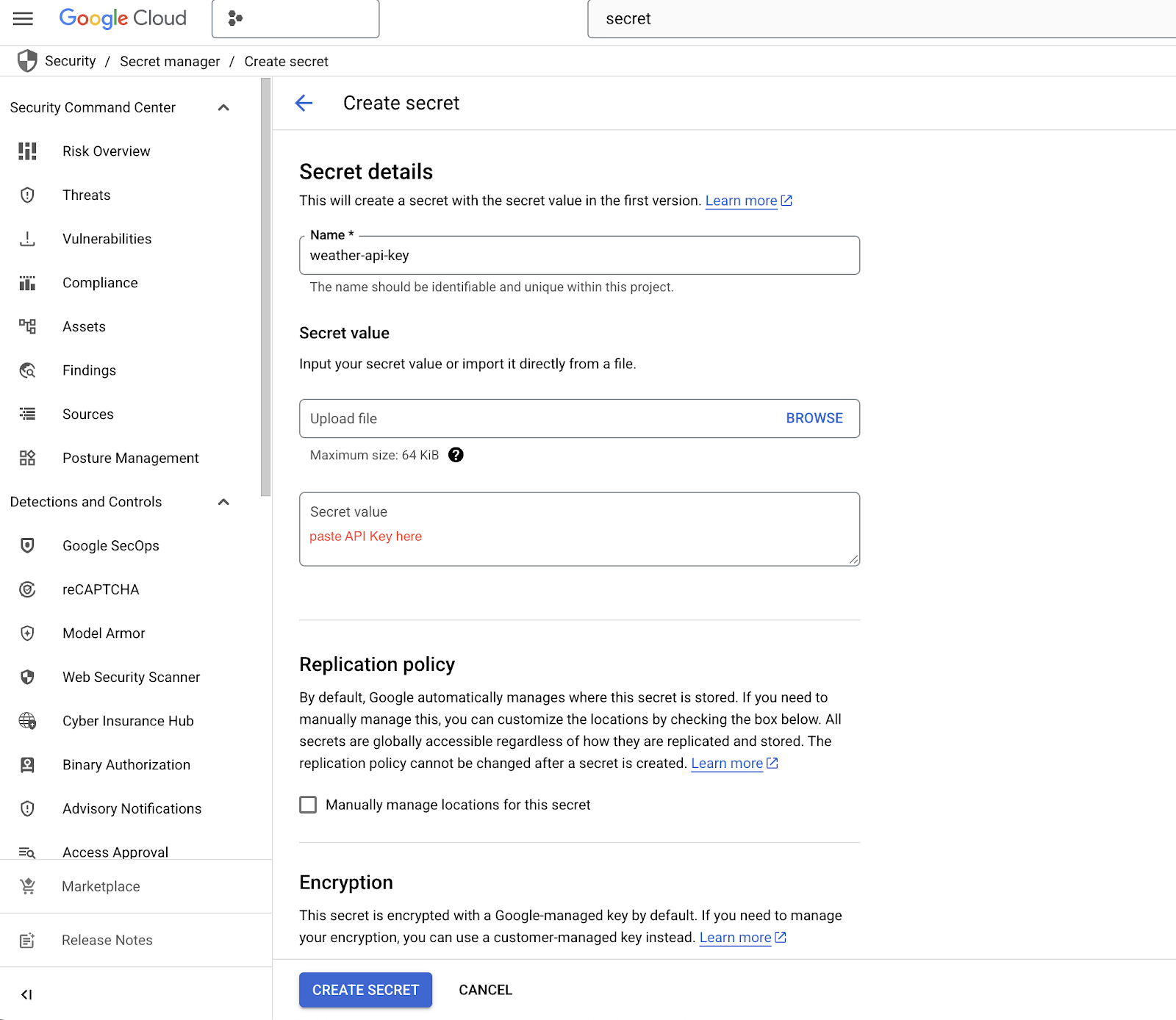Open Learn more link under Replication policy
Viewport: 1176px width, 1020px height.
pyautogui.click(x=727, y=764)
